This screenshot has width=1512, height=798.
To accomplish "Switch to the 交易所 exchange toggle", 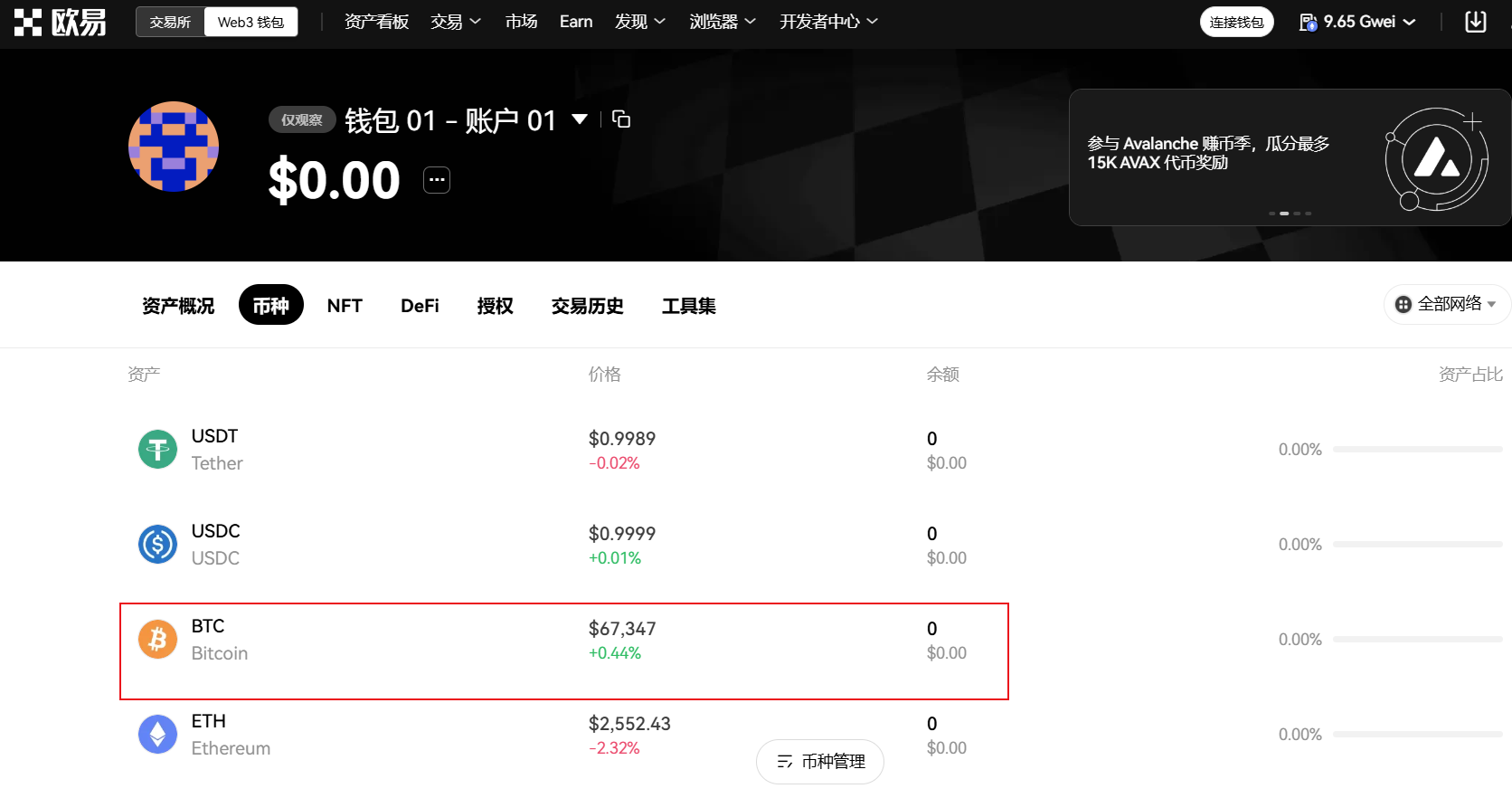I will 170,22.
